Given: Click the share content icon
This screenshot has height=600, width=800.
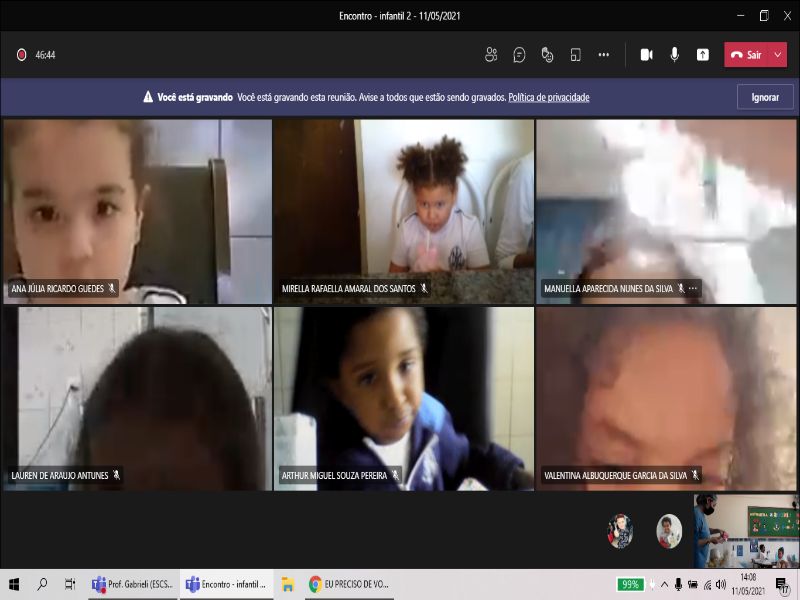Looking at the screenshot, I should click(x=703, y=55).
